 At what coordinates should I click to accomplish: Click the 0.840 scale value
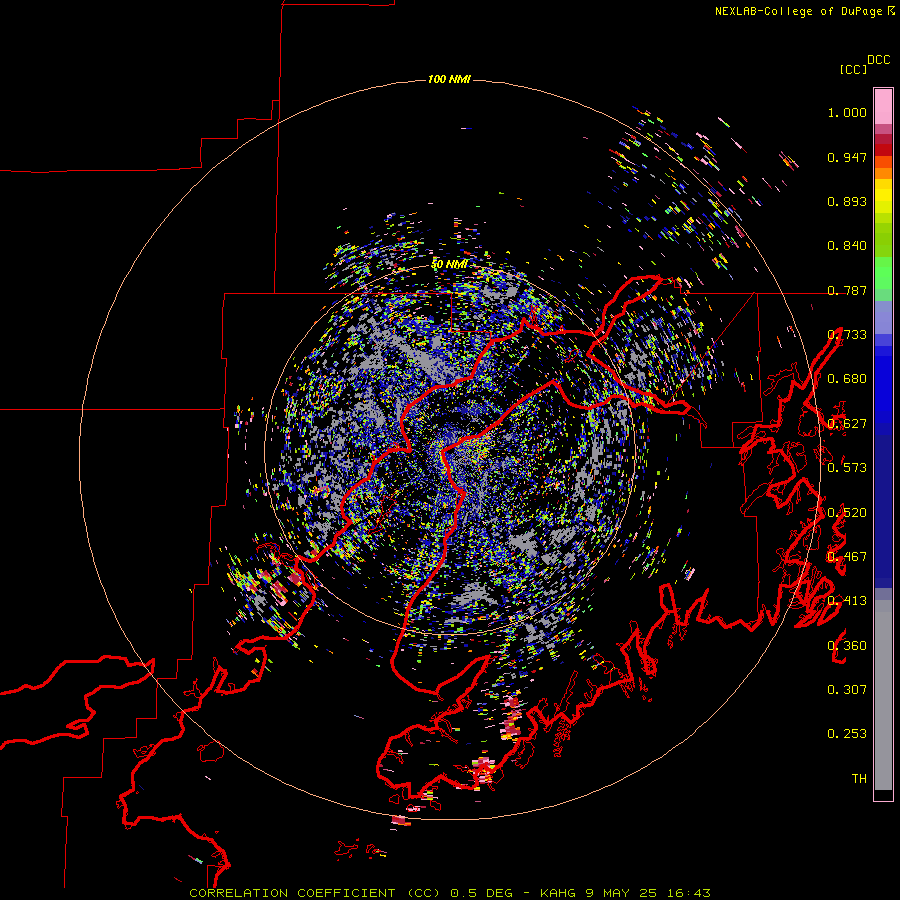(847, 246)
